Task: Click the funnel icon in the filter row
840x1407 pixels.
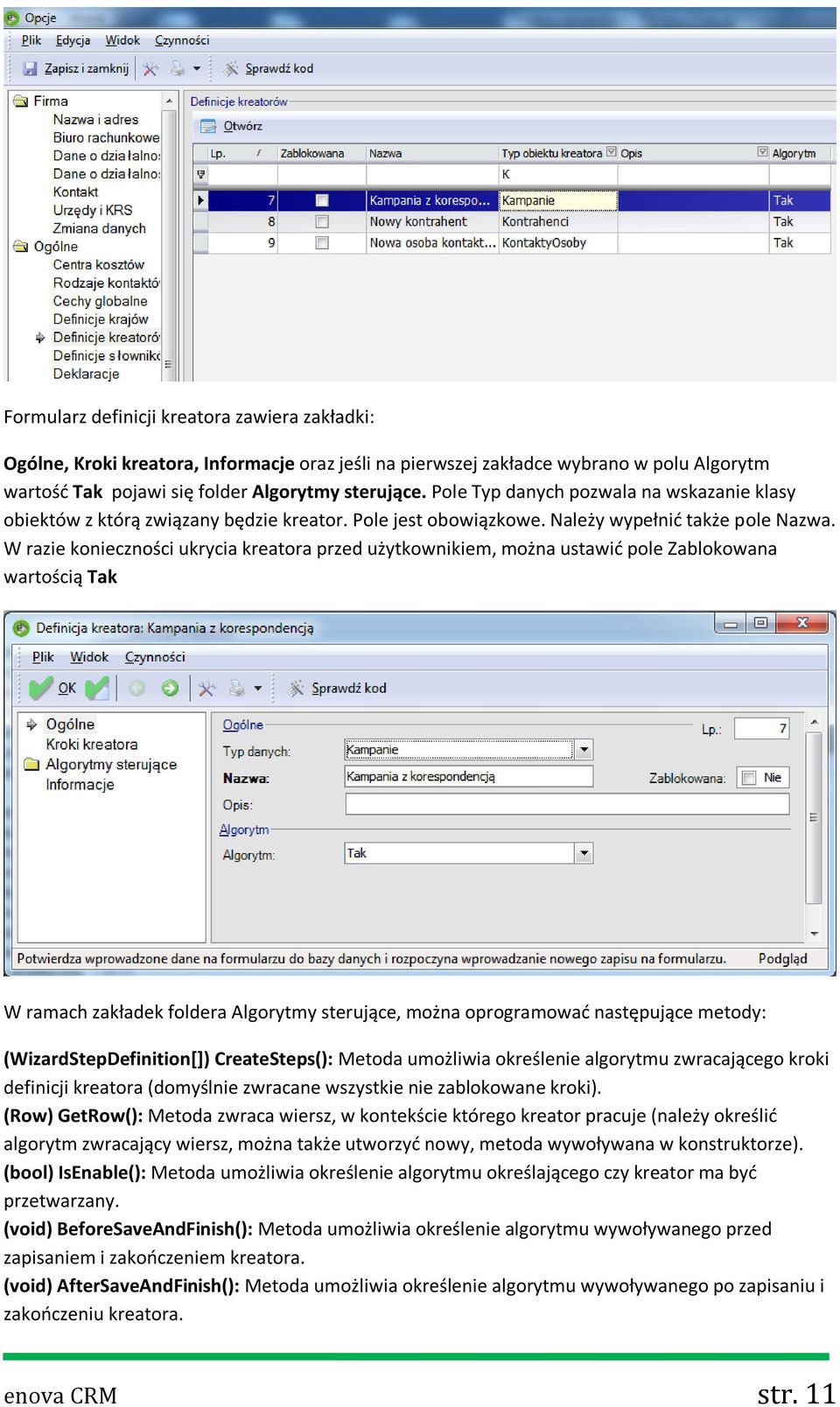Action: point(201,175)
